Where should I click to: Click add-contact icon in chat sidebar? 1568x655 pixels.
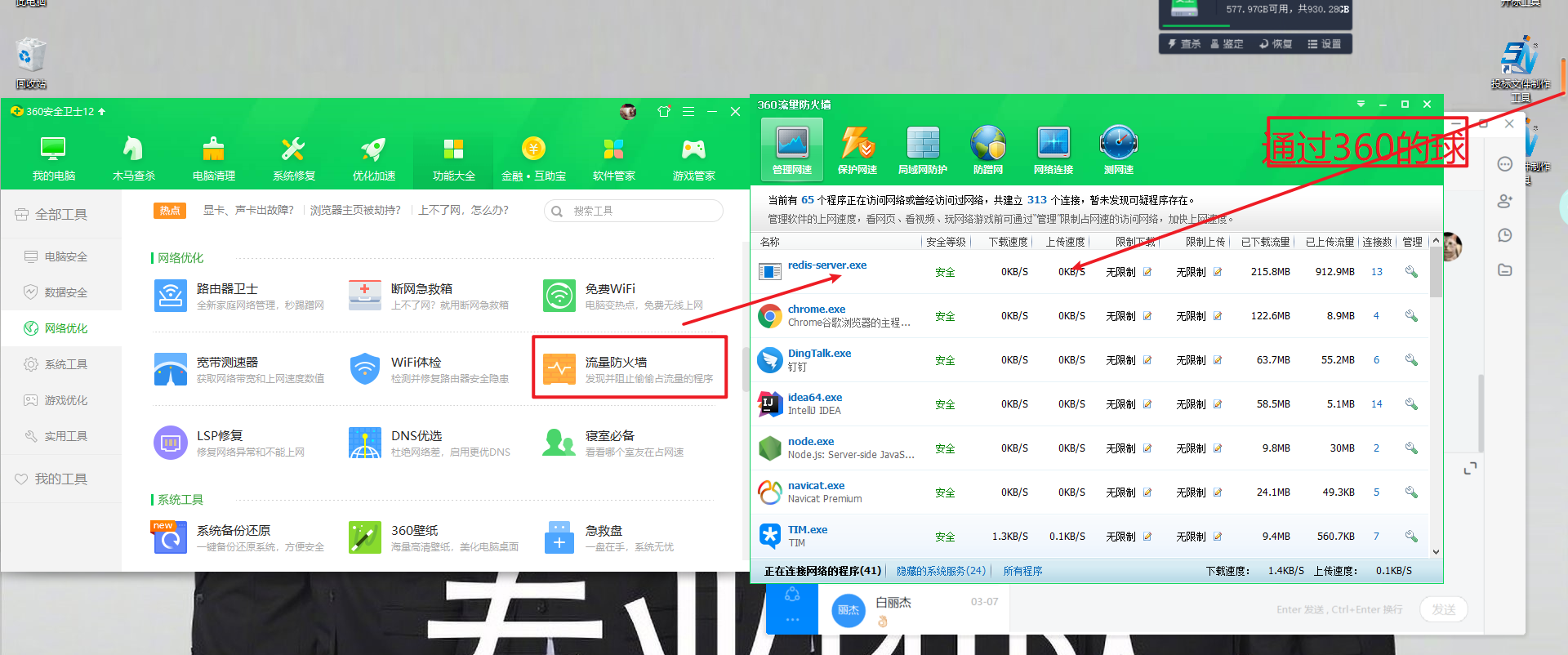tap(1505, 200)
